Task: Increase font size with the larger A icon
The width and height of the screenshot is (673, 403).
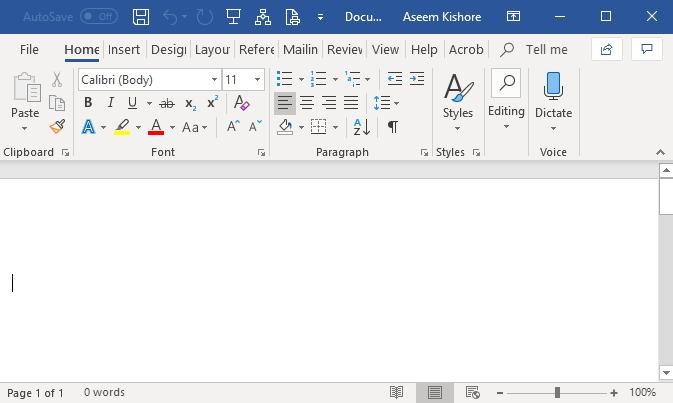Action: (233, 127)
